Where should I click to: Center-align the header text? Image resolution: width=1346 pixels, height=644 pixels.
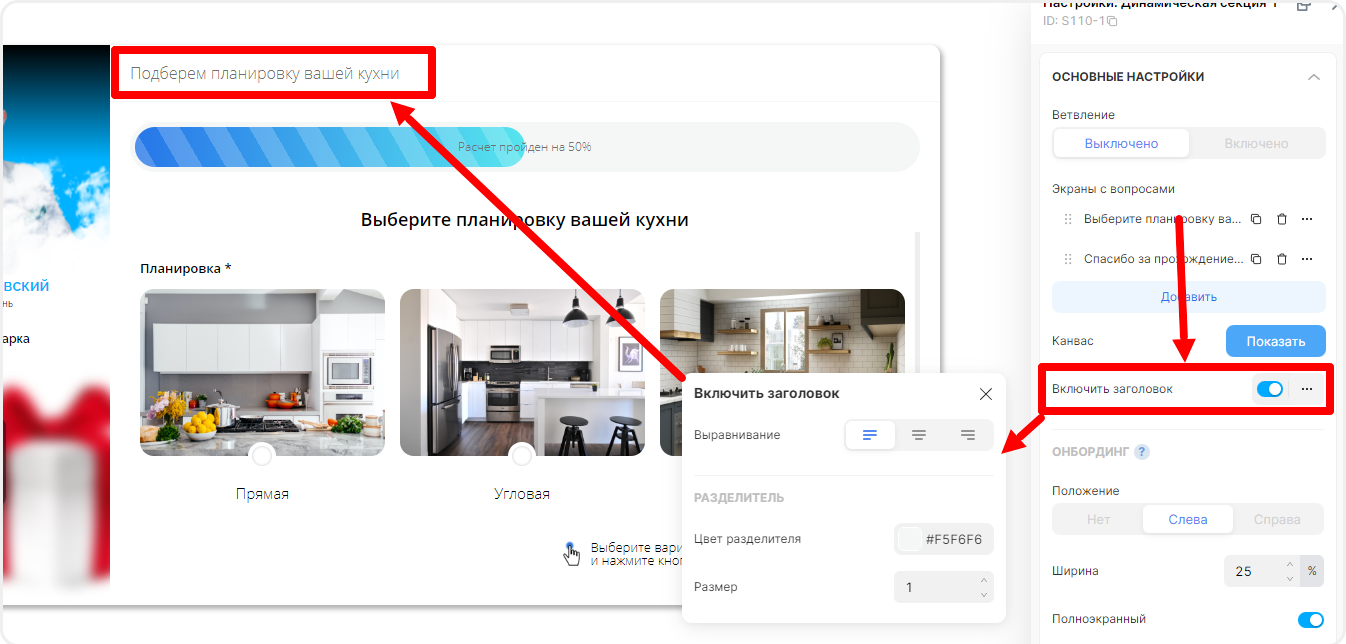click(x=919, y=435)
